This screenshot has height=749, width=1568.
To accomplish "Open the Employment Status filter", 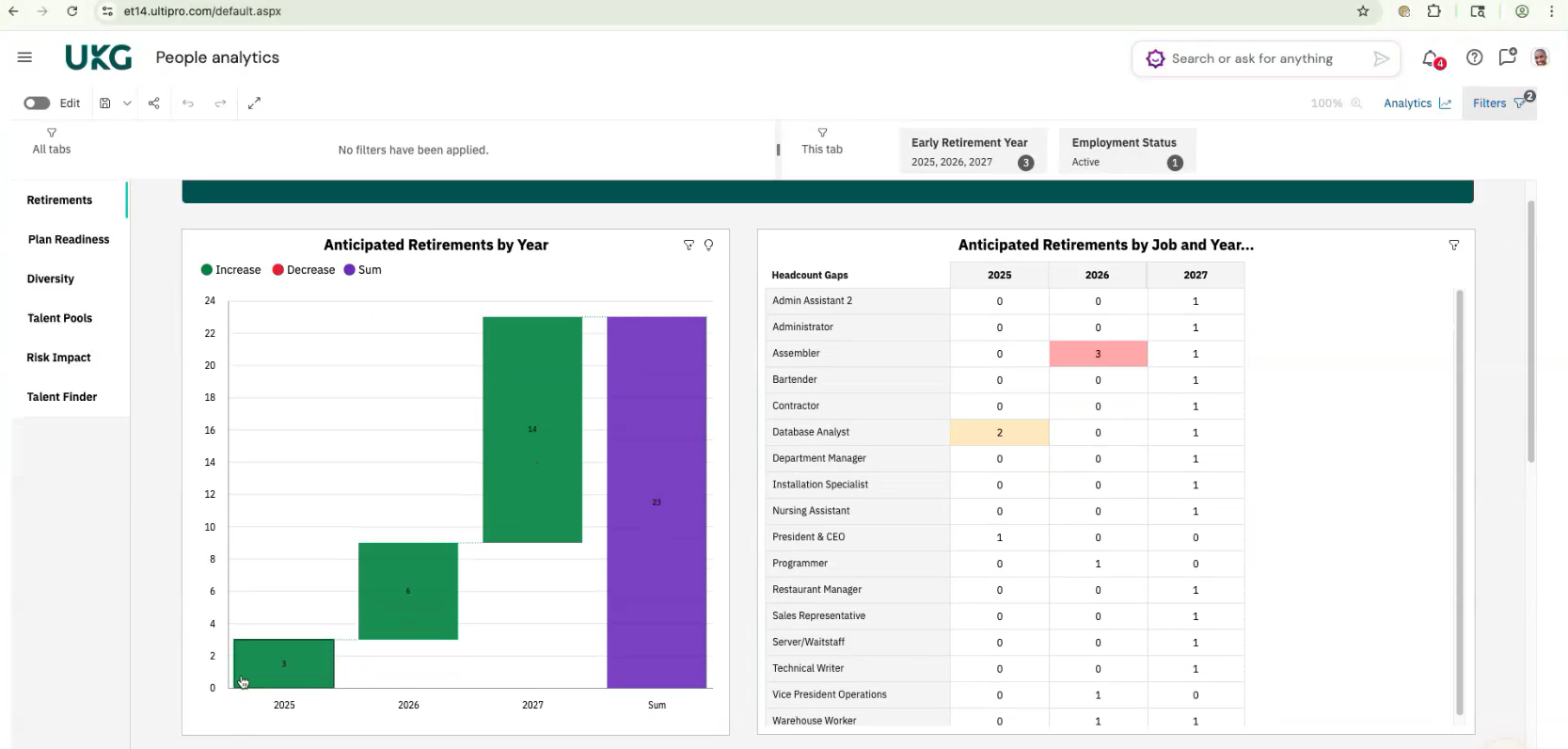I will [1126, 151].
